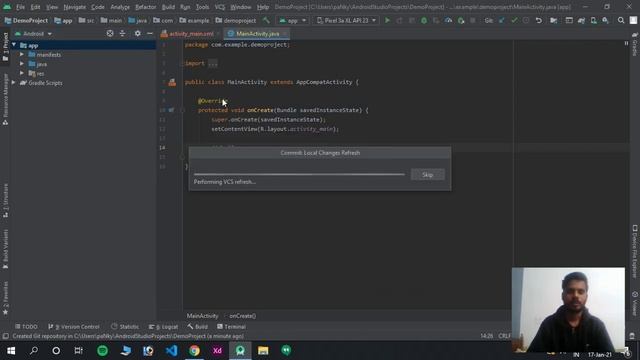Click the onCreate() breadcrumb
Screen dimensions: 640x360
pyautogui.click(x=242, y=316)
